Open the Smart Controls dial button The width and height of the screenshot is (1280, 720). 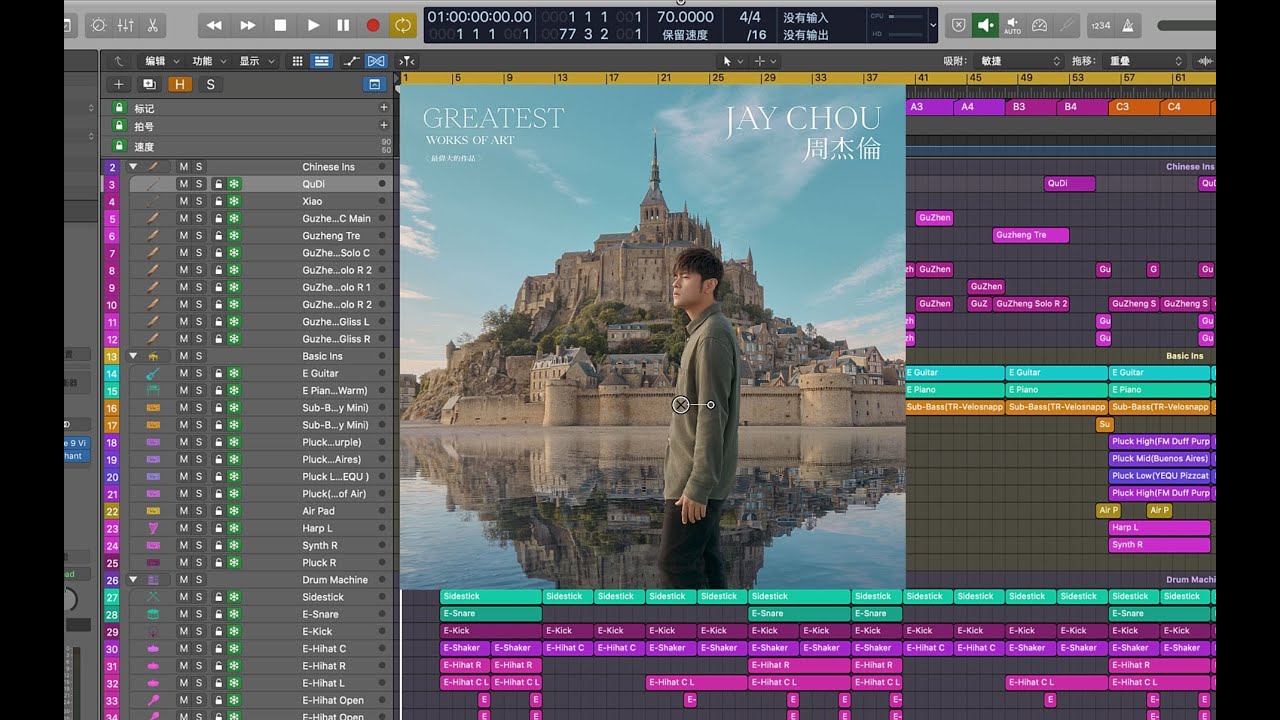(x=99, y=25)
